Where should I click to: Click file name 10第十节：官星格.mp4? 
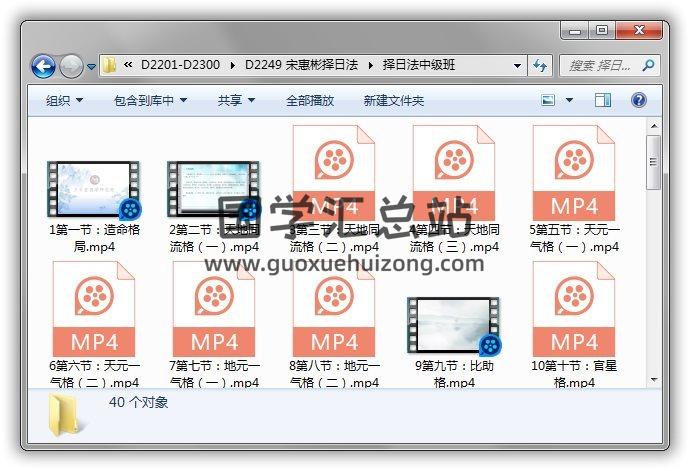574,374
